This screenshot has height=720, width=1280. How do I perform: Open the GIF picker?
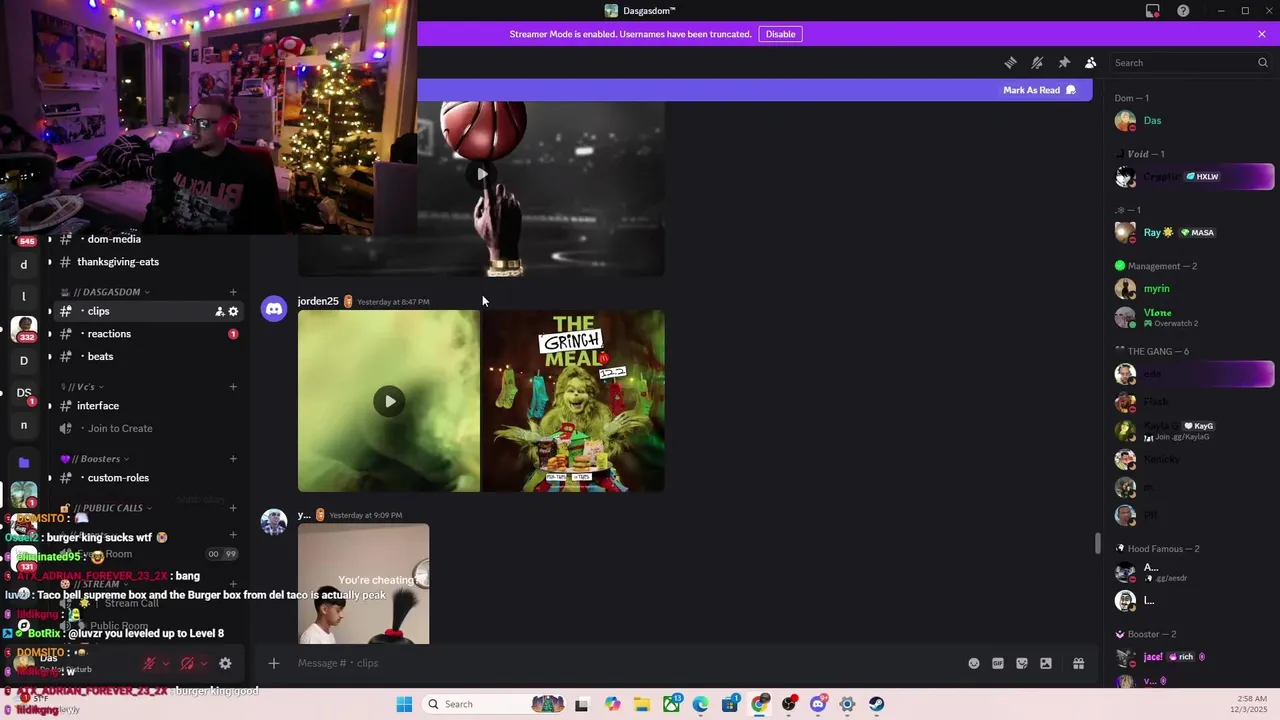click(998, 663)
